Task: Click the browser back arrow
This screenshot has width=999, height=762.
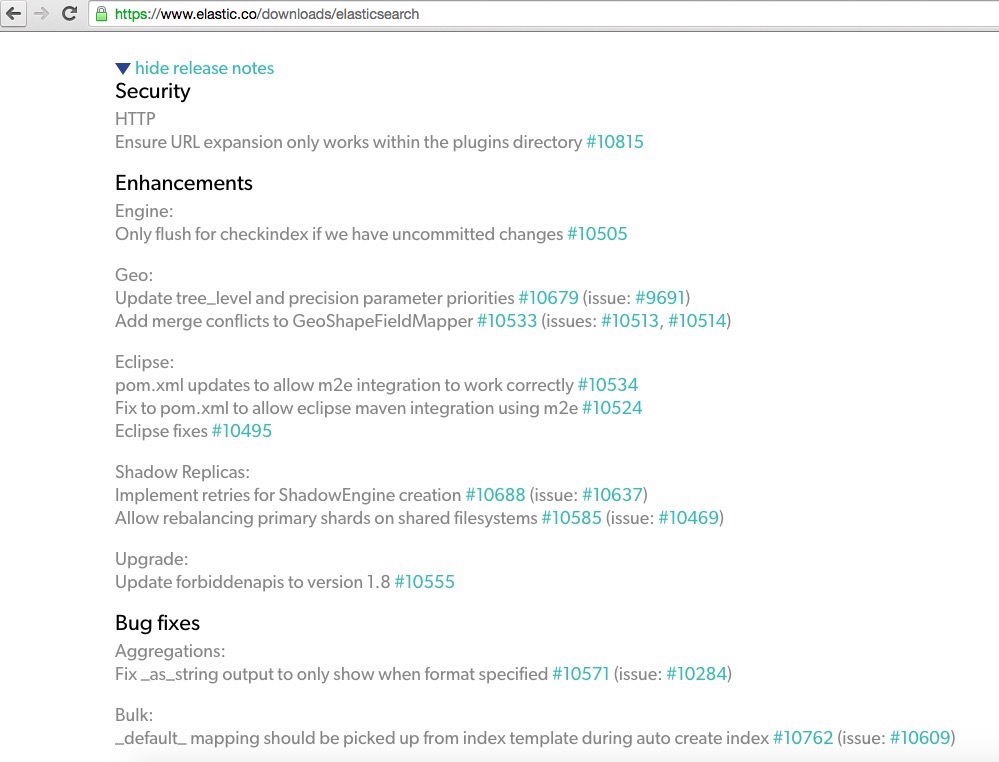Action: click(13, 13)
